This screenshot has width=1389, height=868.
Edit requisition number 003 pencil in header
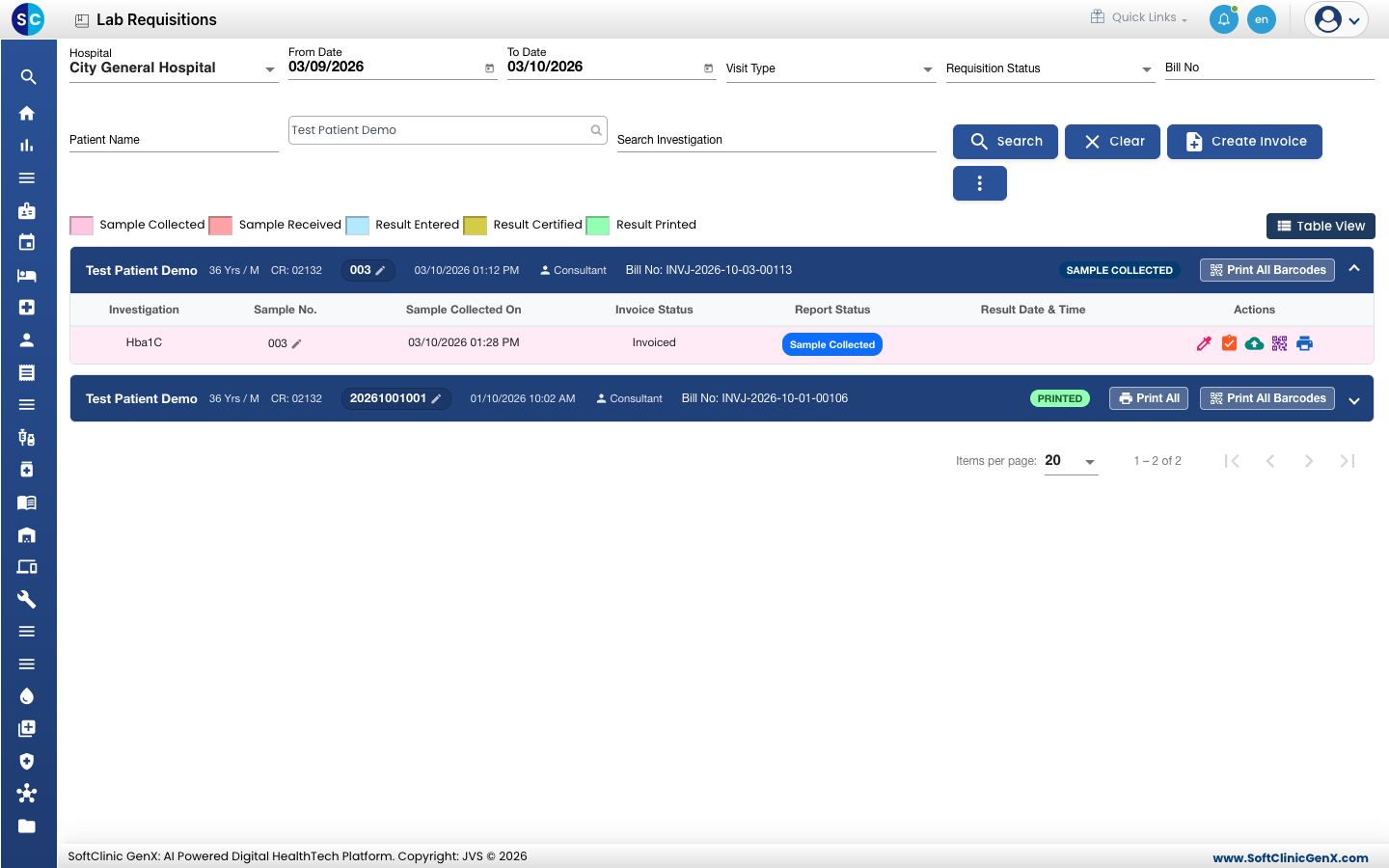(380, 271)
